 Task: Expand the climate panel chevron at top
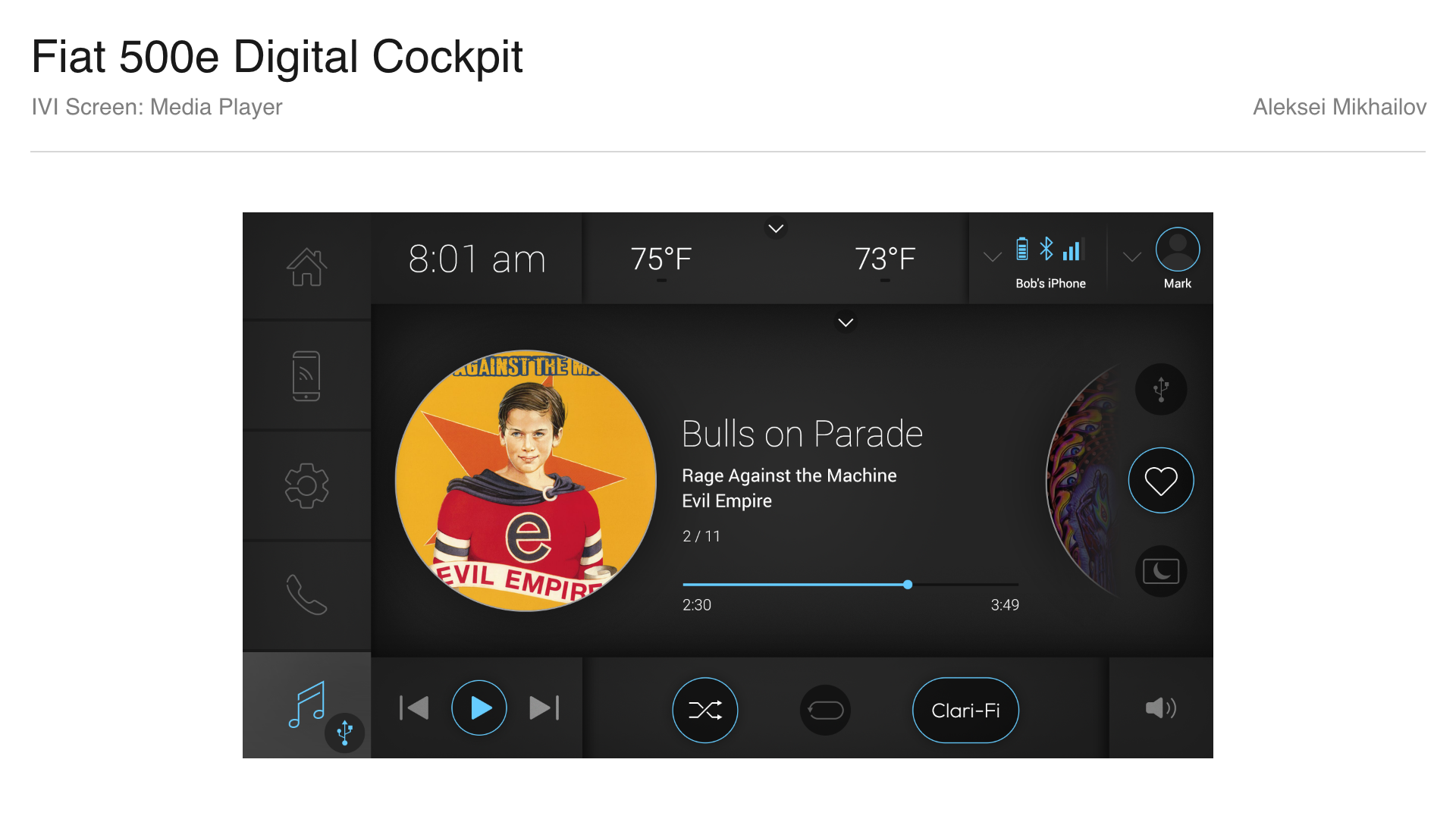point(776,227)
